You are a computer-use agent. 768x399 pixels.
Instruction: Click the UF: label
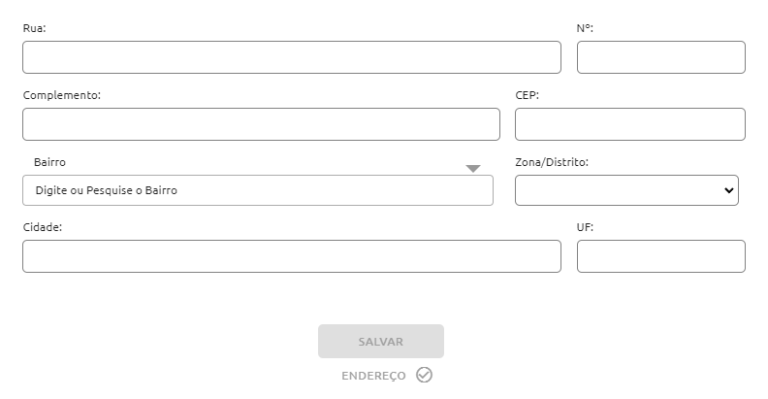585,227
